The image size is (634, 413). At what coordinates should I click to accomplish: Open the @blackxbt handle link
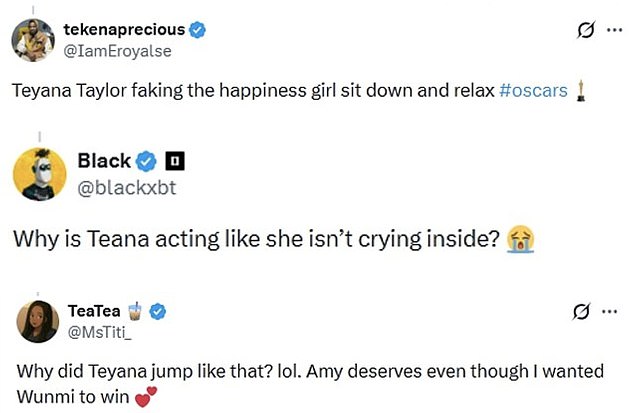[x=127, y=188]
